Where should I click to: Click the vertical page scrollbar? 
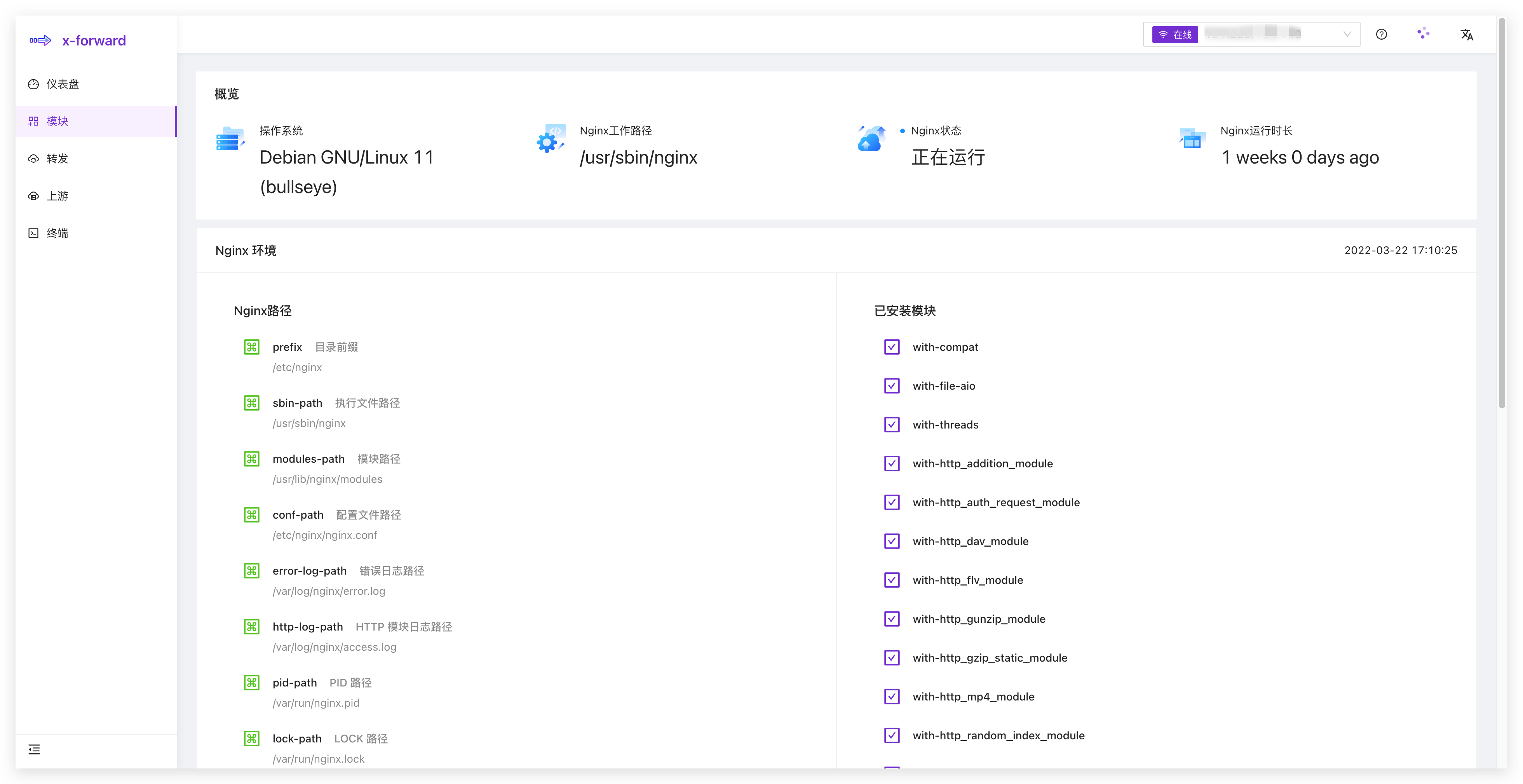(x=1502, y=213)
